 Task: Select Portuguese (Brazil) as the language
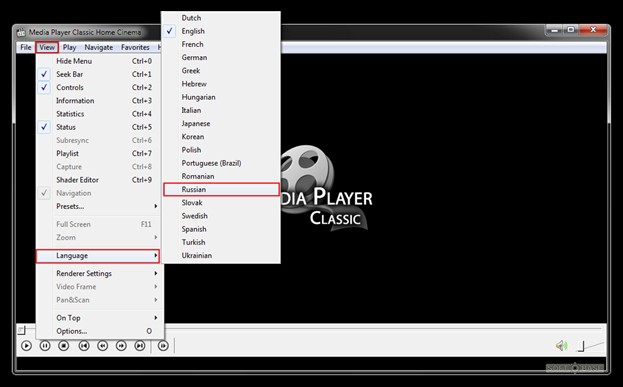[x=221, y=163]
